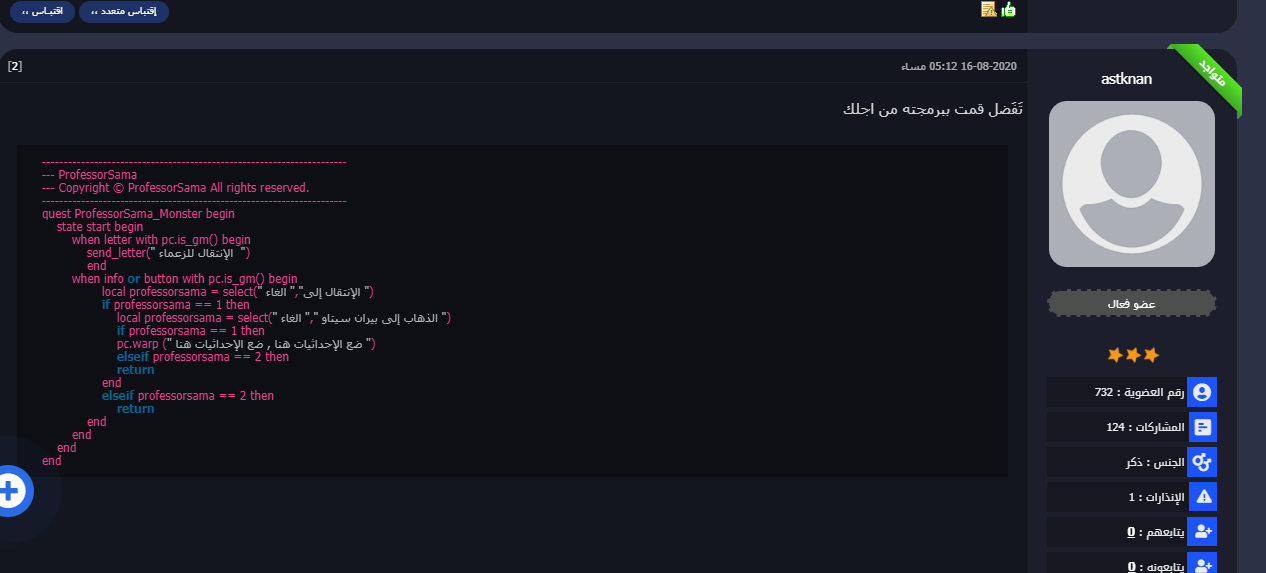Click the posts count document icon

pyautogui.click(x=1202, y=427)
